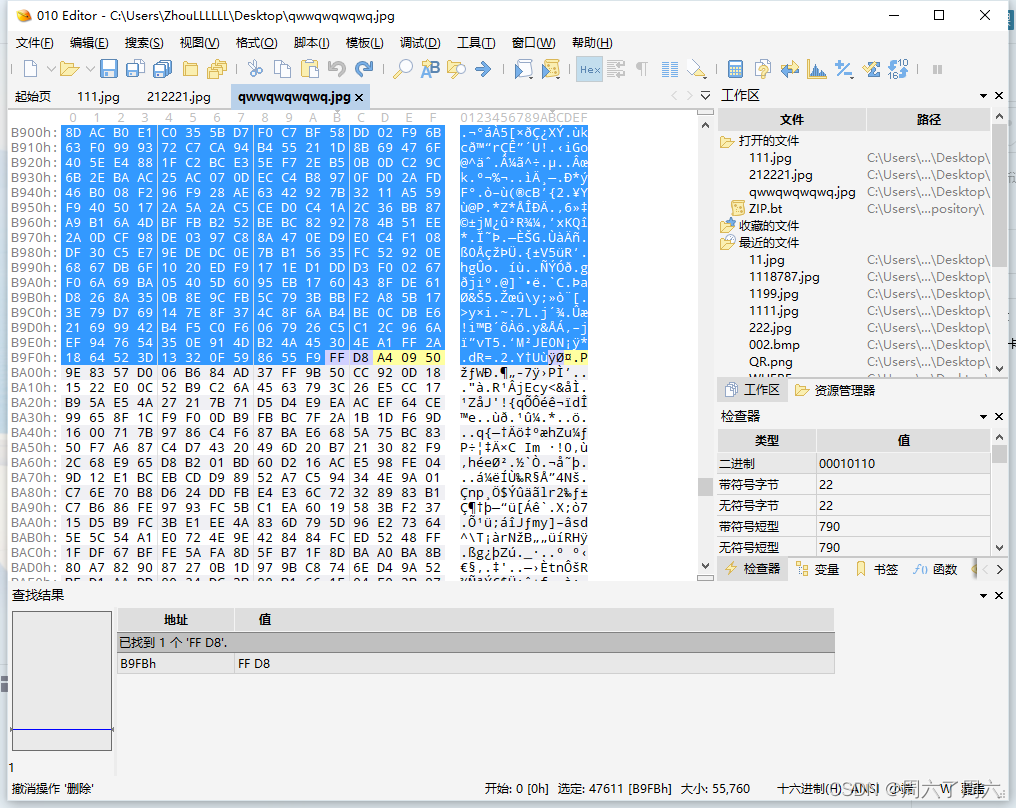Open the Calculator tool icon
Viewport: 1016px width, 808px height.
(734, 71)
